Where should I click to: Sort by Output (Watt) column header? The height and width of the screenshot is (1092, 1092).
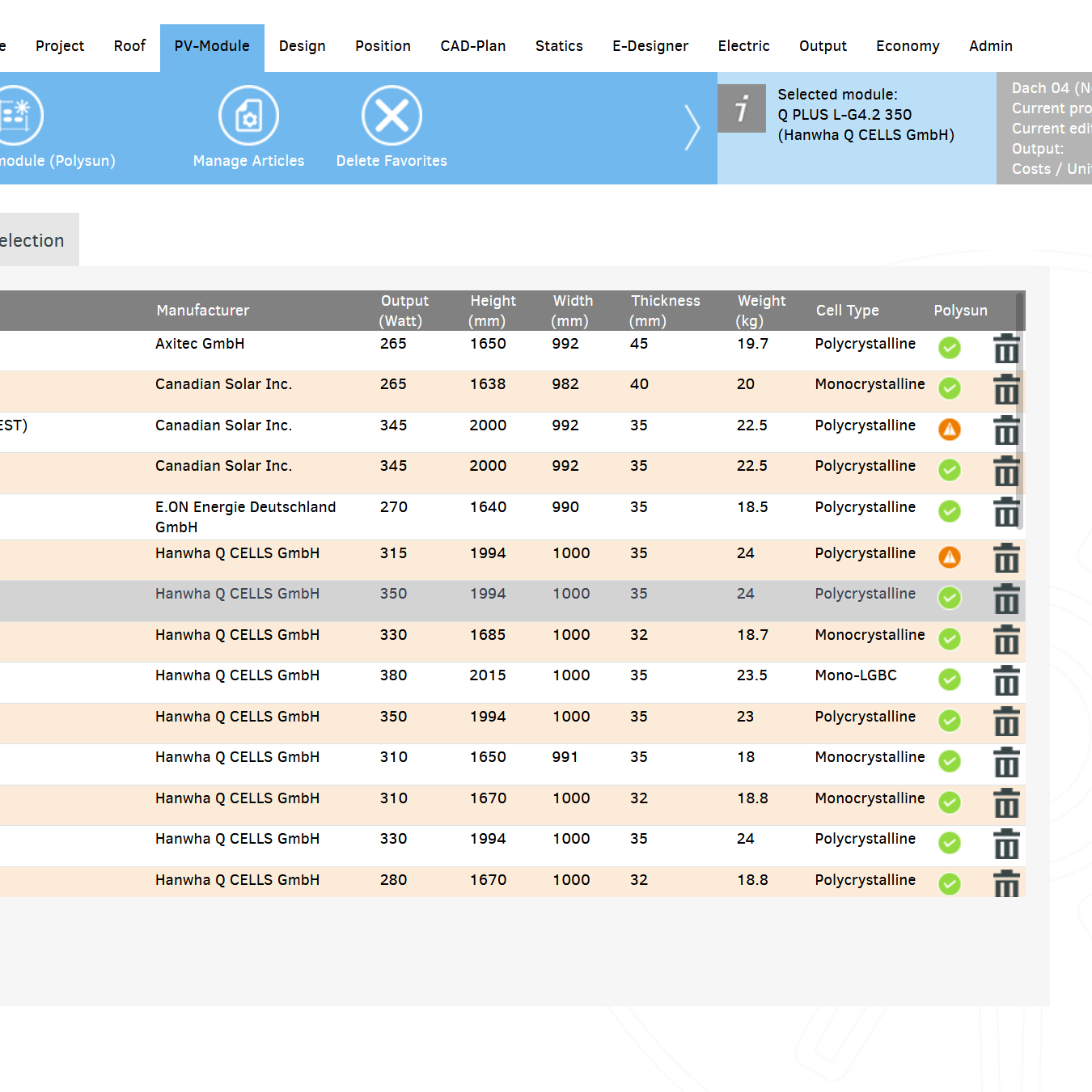click(x=404, y=311)
